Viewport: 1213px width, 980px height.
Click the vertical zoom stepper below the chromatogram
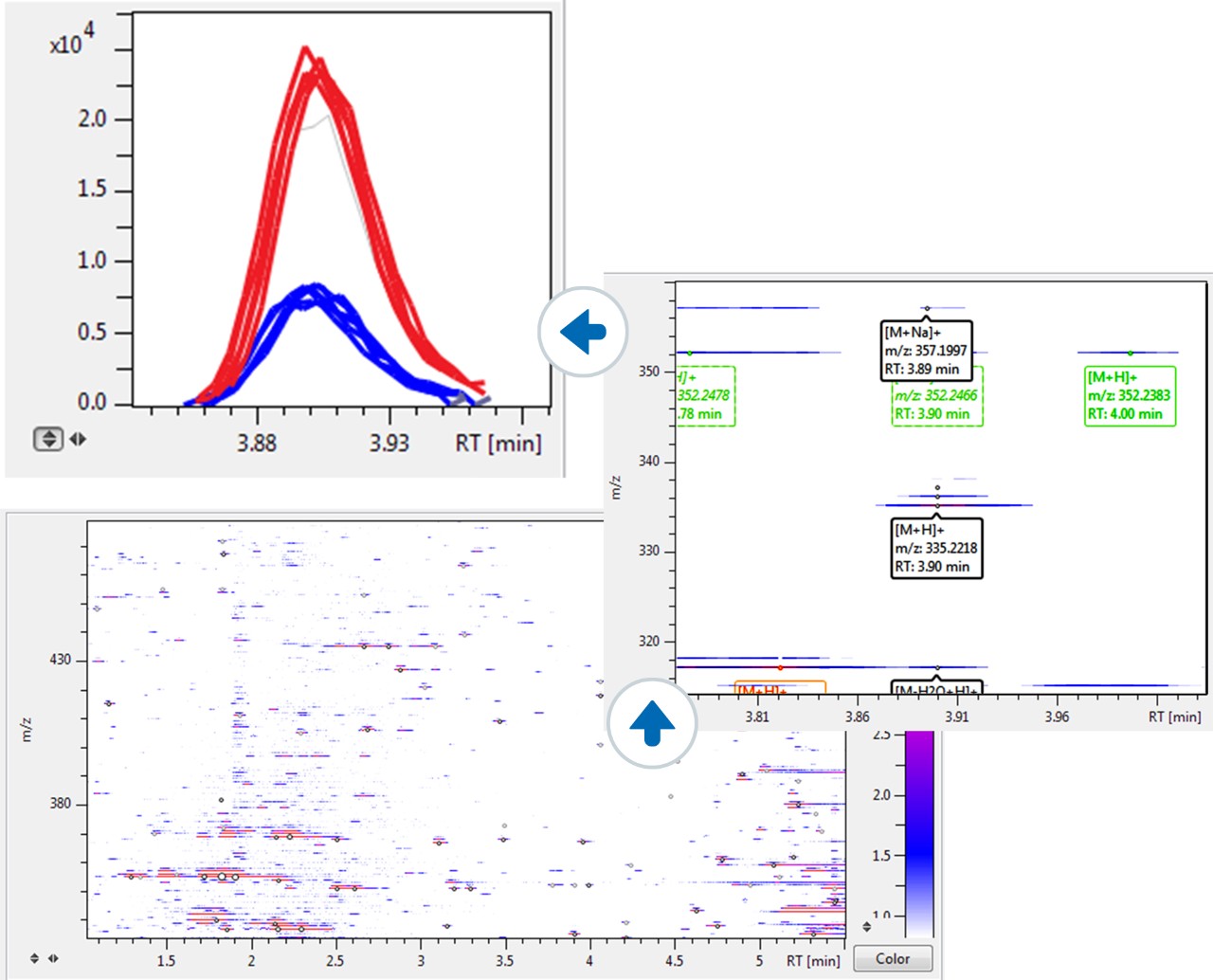pos(46,438)
